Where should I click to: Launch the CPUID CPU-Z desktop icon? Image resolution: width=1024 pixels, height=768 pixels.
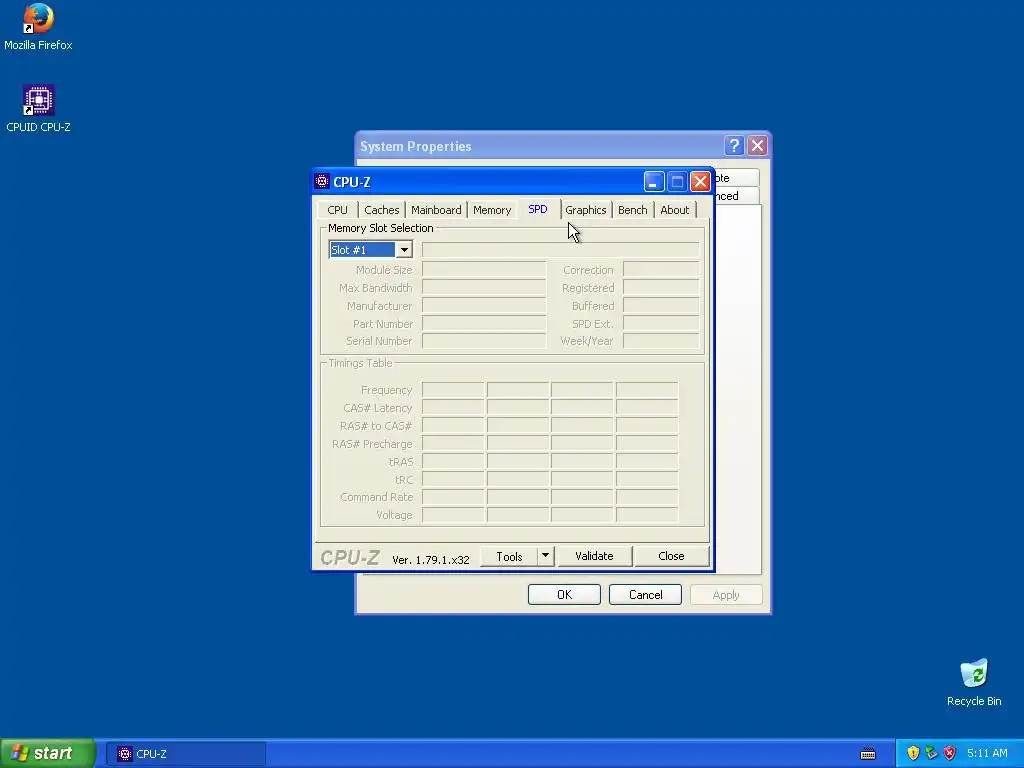point(38,108)
